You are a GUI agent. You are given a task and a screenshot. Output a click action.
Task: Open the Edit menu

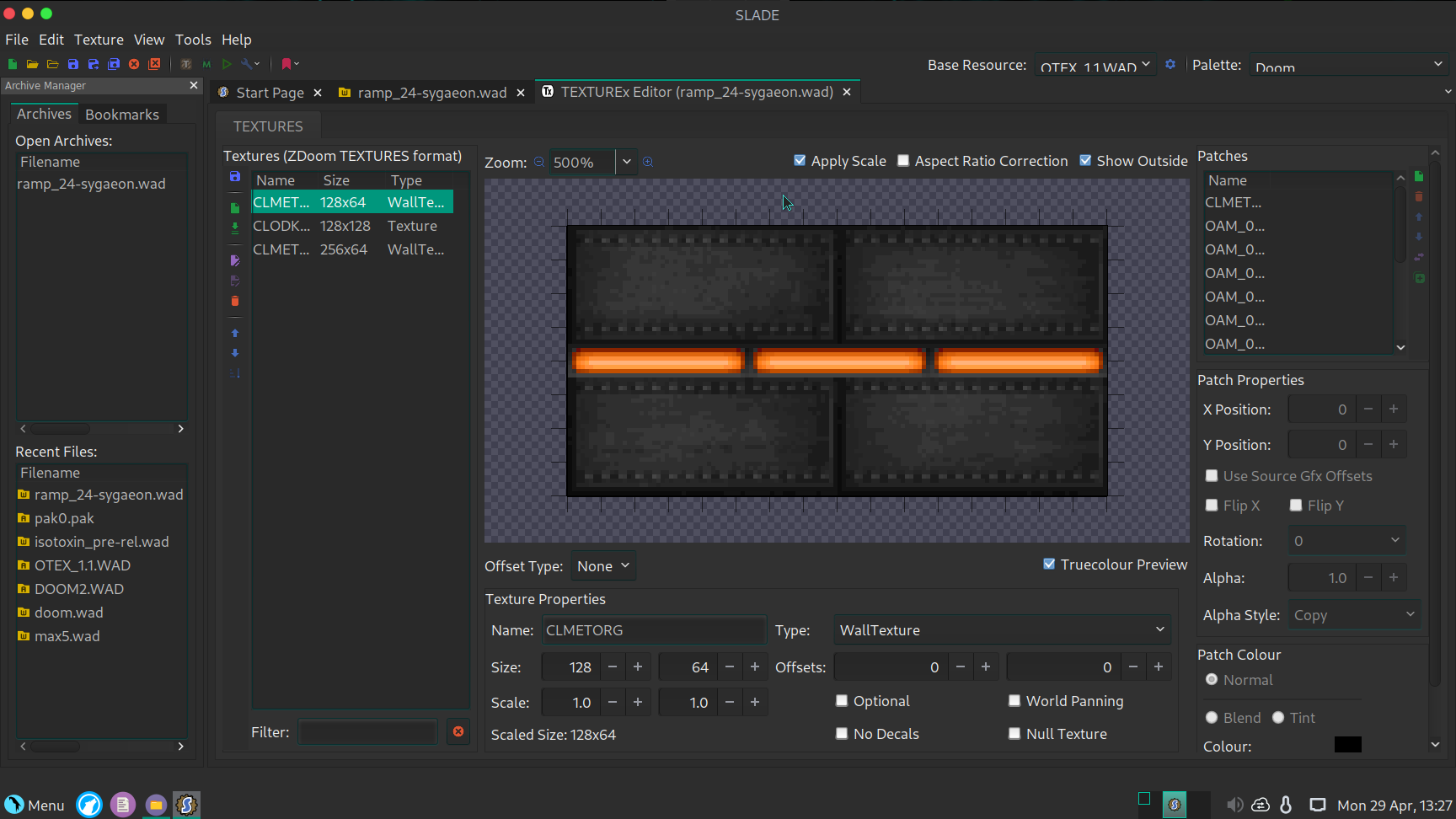pyautogui.click(x=51, y=40)
